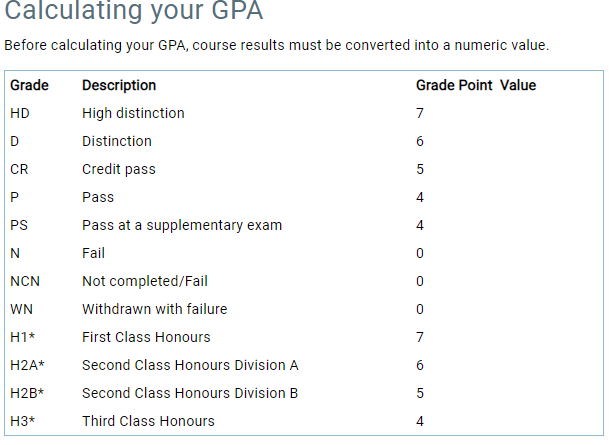This screenshot has width=614, height=445.
Task: Select the H1* grade code
Action: [x=22, y=337]
